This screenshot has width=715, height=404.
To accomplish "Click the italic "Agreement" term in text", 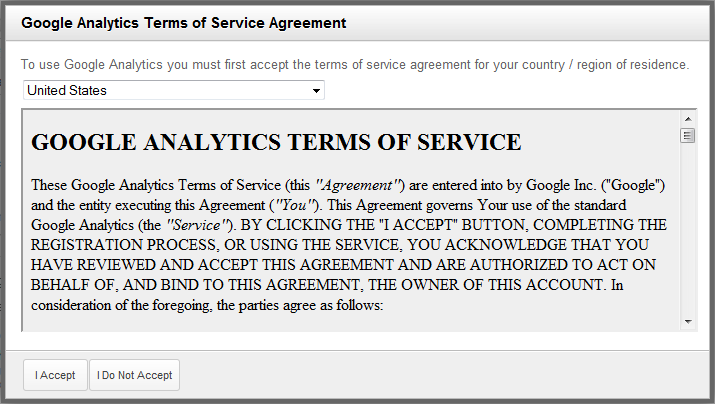I will point(357,185).
